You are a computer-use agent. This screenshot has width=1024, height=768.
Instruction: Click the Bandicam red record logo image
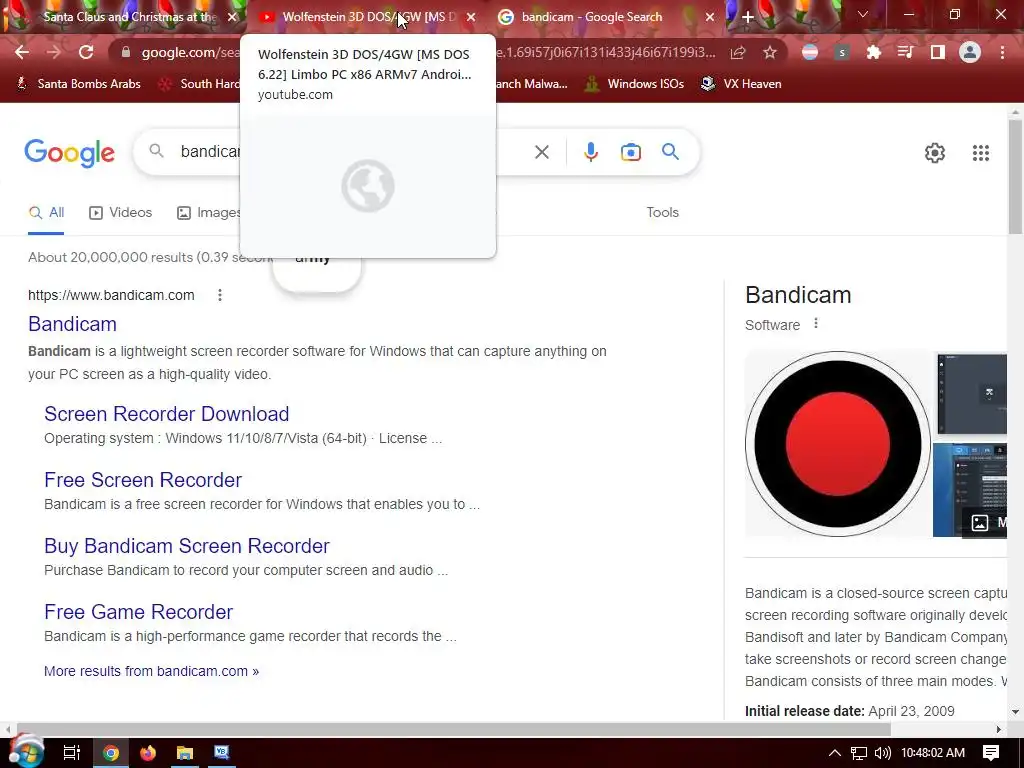pos(838,444)
